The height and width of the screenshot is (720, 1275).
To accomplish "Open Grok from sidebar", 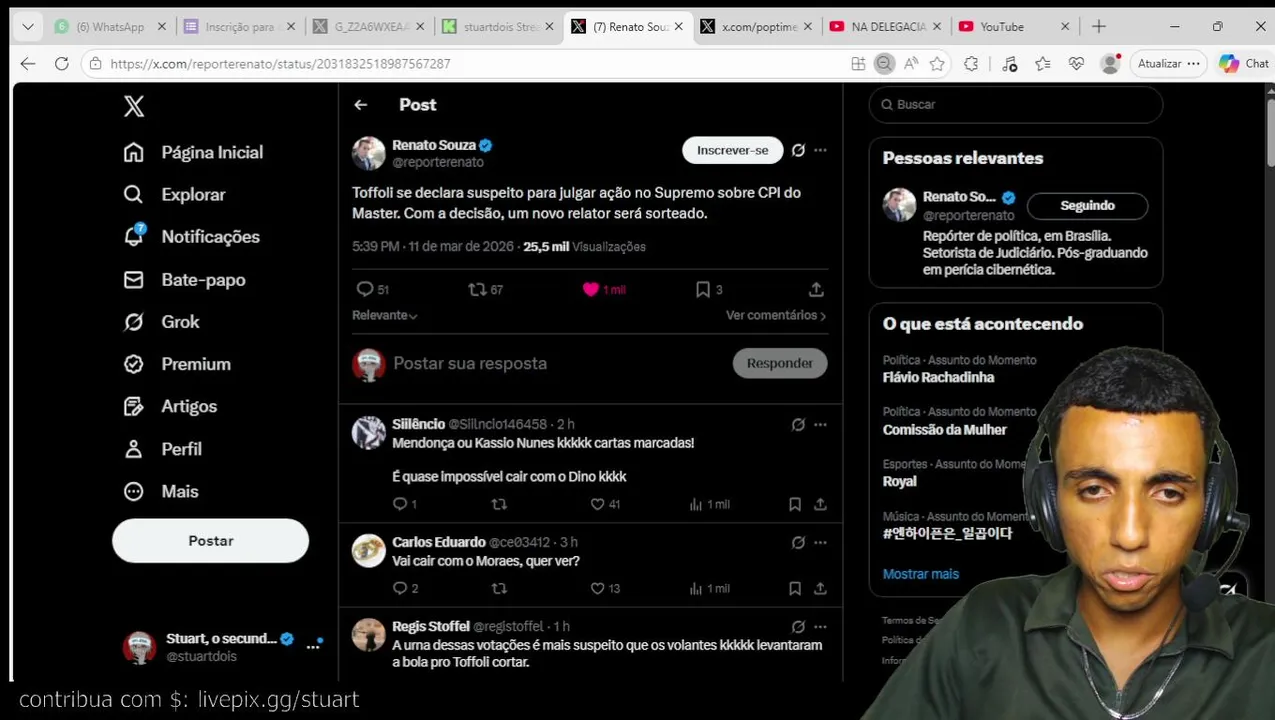I will click(x=161, y=321).
